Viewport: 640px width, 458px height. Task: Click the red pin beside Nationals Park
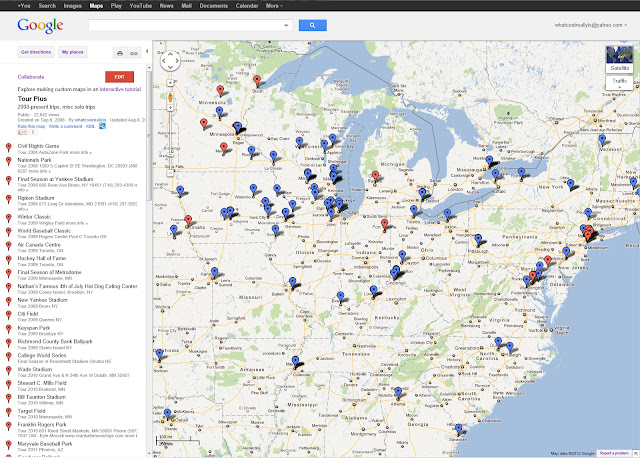coord(8,162)
